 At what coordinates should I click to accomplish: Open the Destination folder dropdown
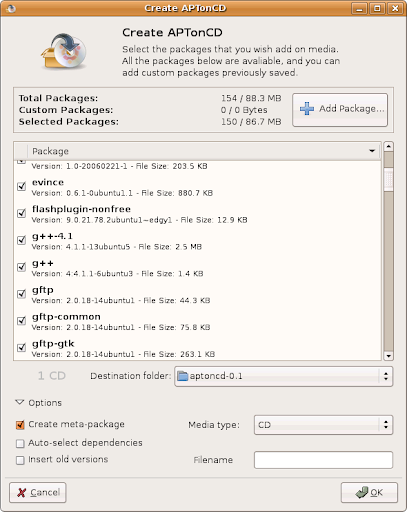click(x=284, y=376)
